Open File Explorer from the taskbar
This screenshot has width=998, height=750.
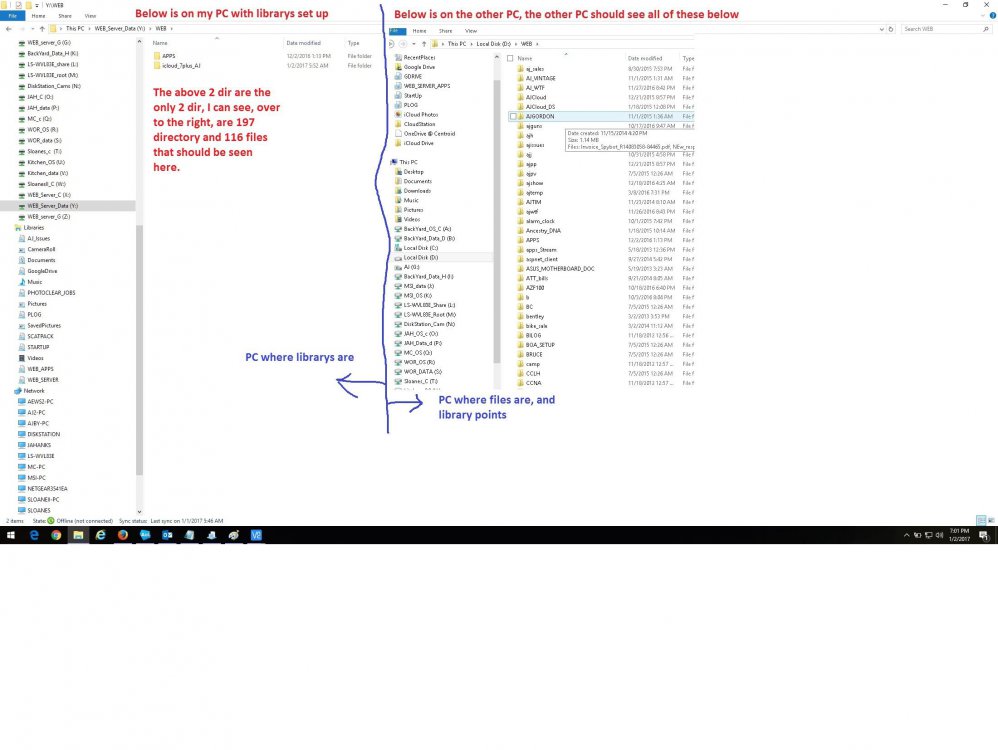click(x=79, y=535)
